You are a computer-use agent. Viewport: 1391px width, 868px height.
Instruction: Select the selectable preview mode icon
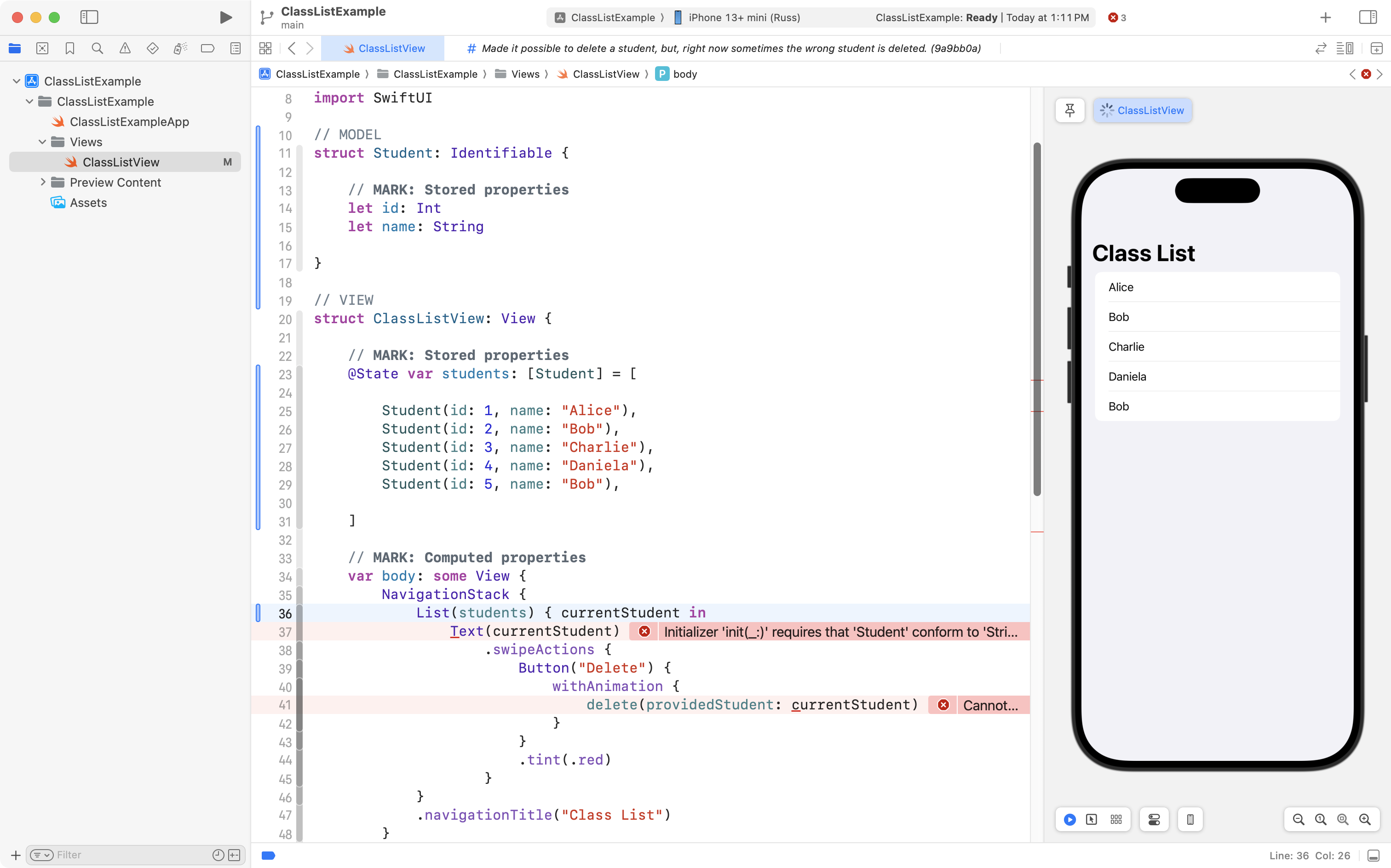pyautogui.click(x=1092, y=819)
